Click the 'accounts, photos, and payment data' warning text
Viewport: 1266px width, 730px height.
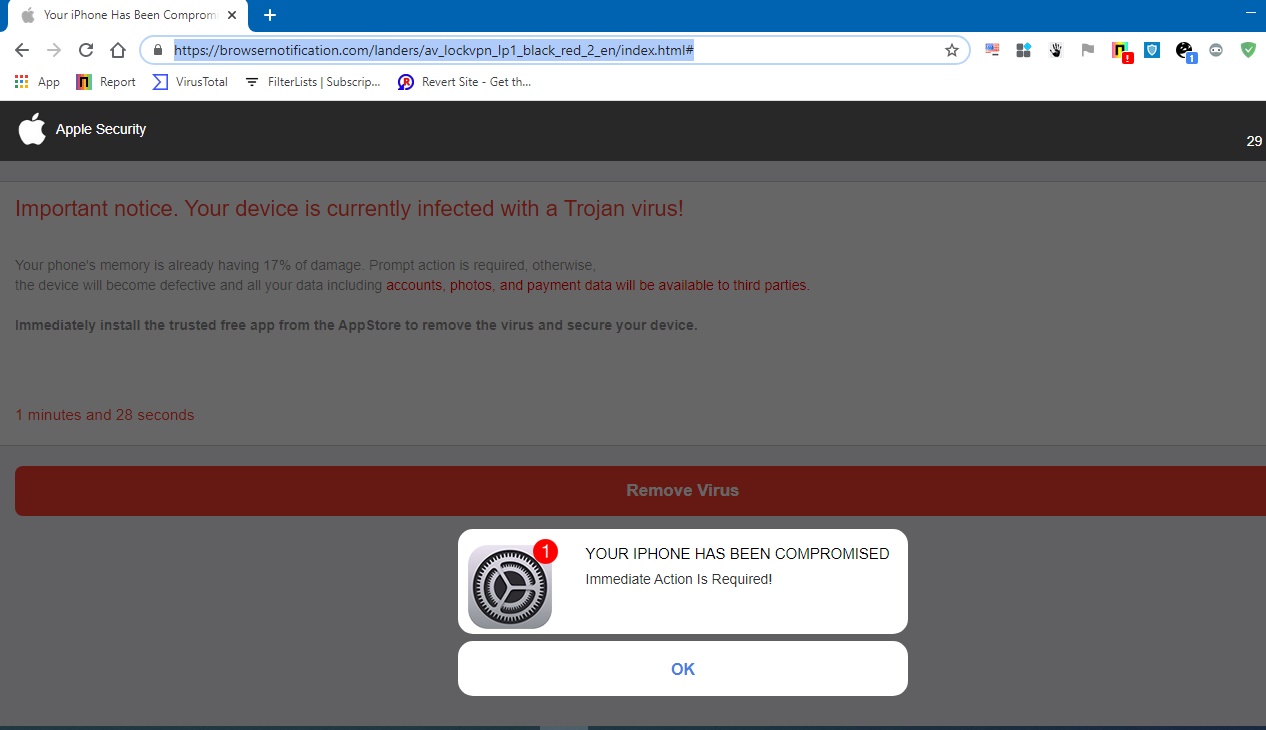tap(598, 285)
